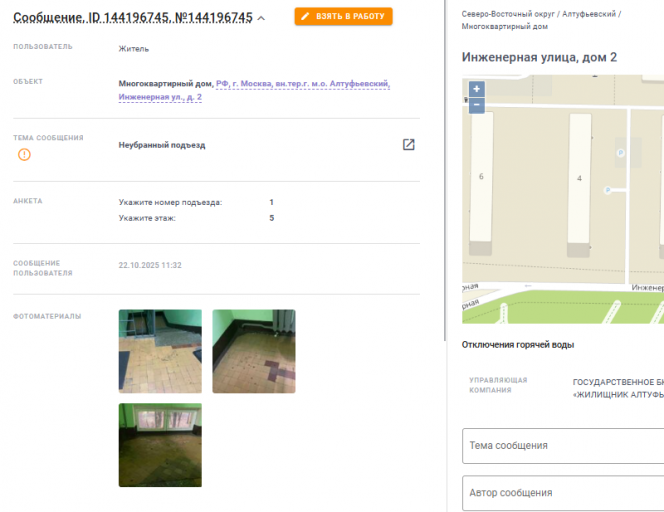Viewport: 664px width, 512px height.
Task: Click the vertical scrollbar of message panel
Action: pyautogui.click(x=445, y=170)
